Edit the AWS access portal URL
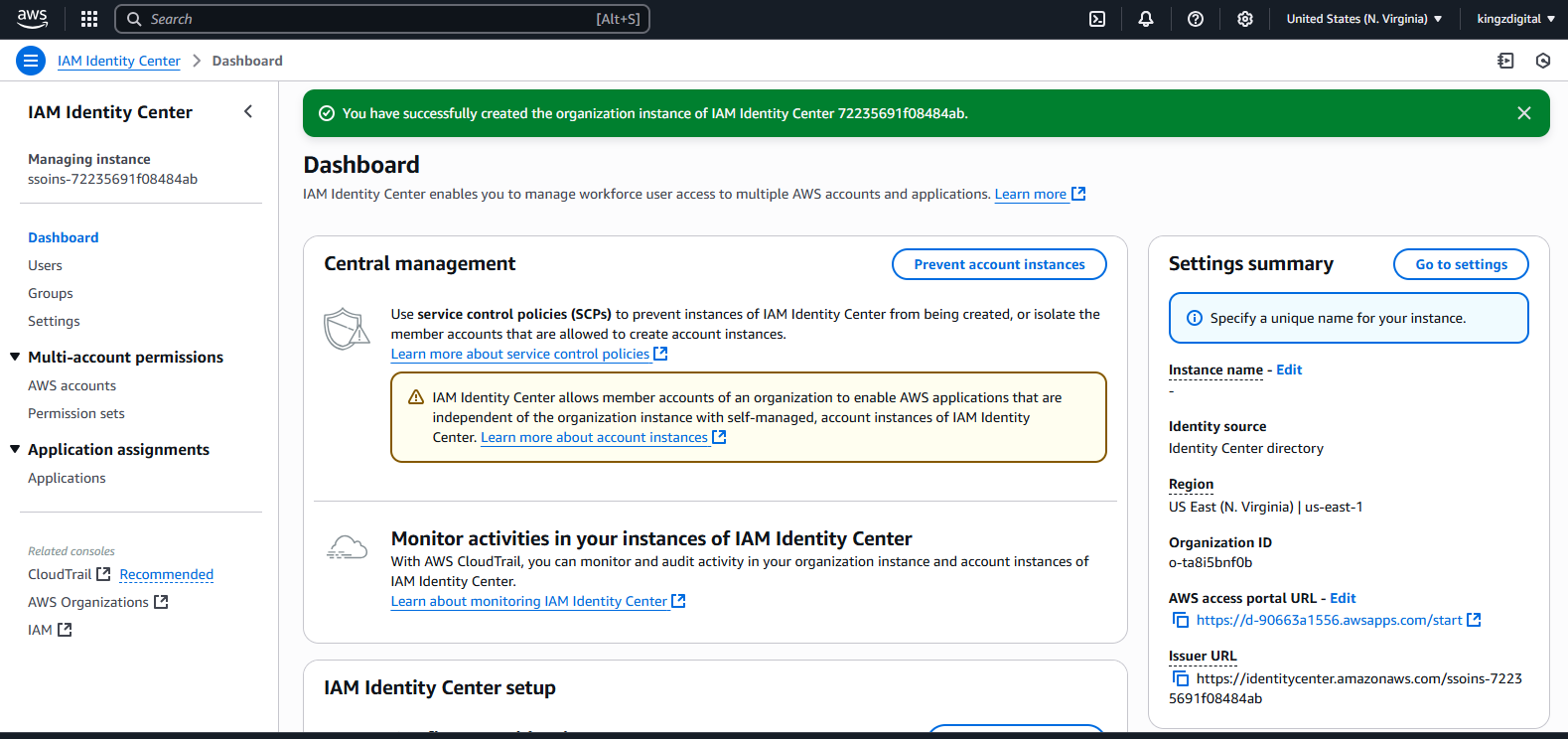 pyautogui.click(x=1343, y=598)
